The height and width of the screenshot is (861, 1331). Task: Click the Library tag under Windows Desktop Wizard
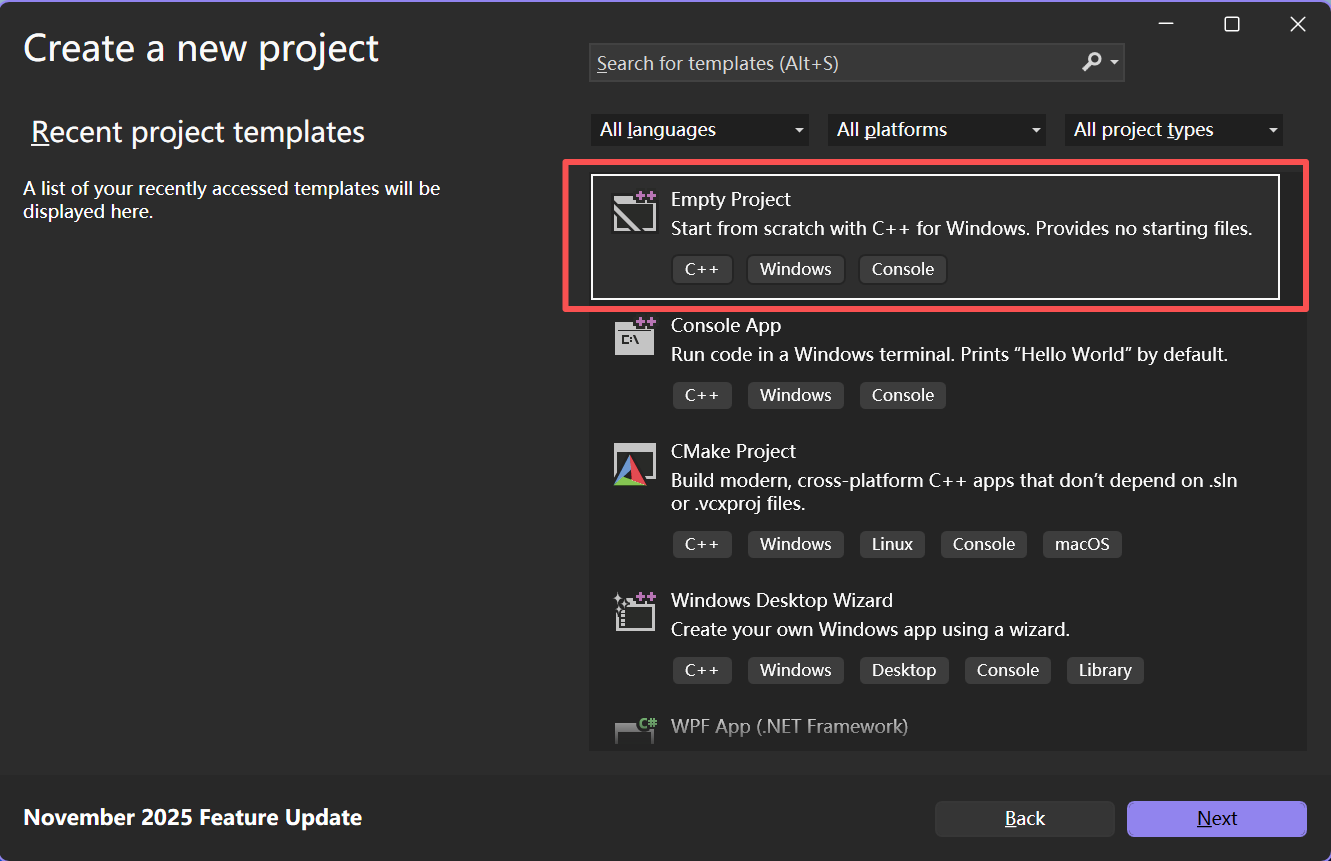pos(1105,671)
